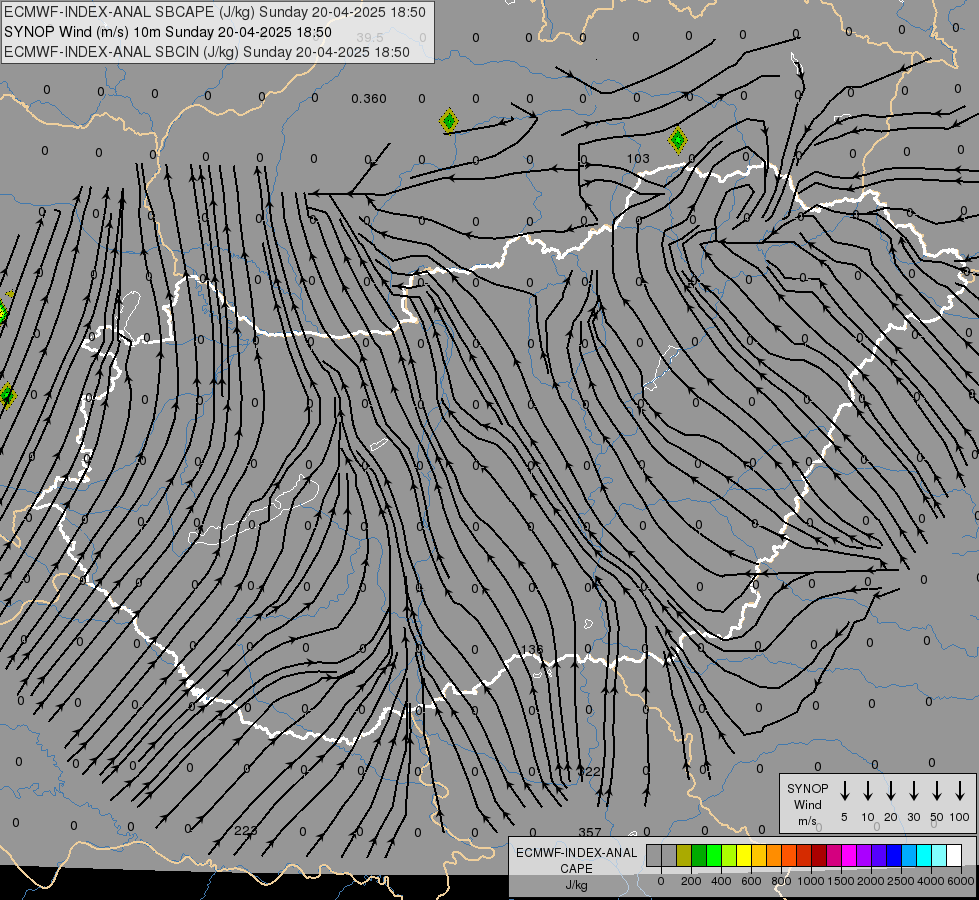Click the SYNOP Wind m/s legend label
Screen dimensions: 979x900
point(807,804)
